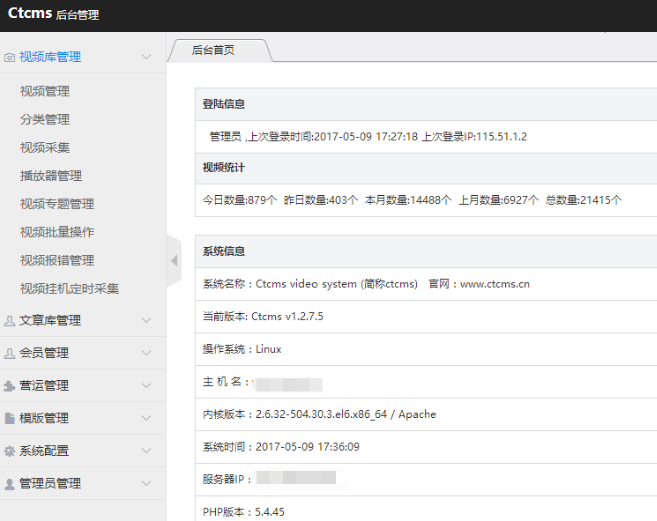Click 今日数量:879个 statistic

[x=240, y=200]
